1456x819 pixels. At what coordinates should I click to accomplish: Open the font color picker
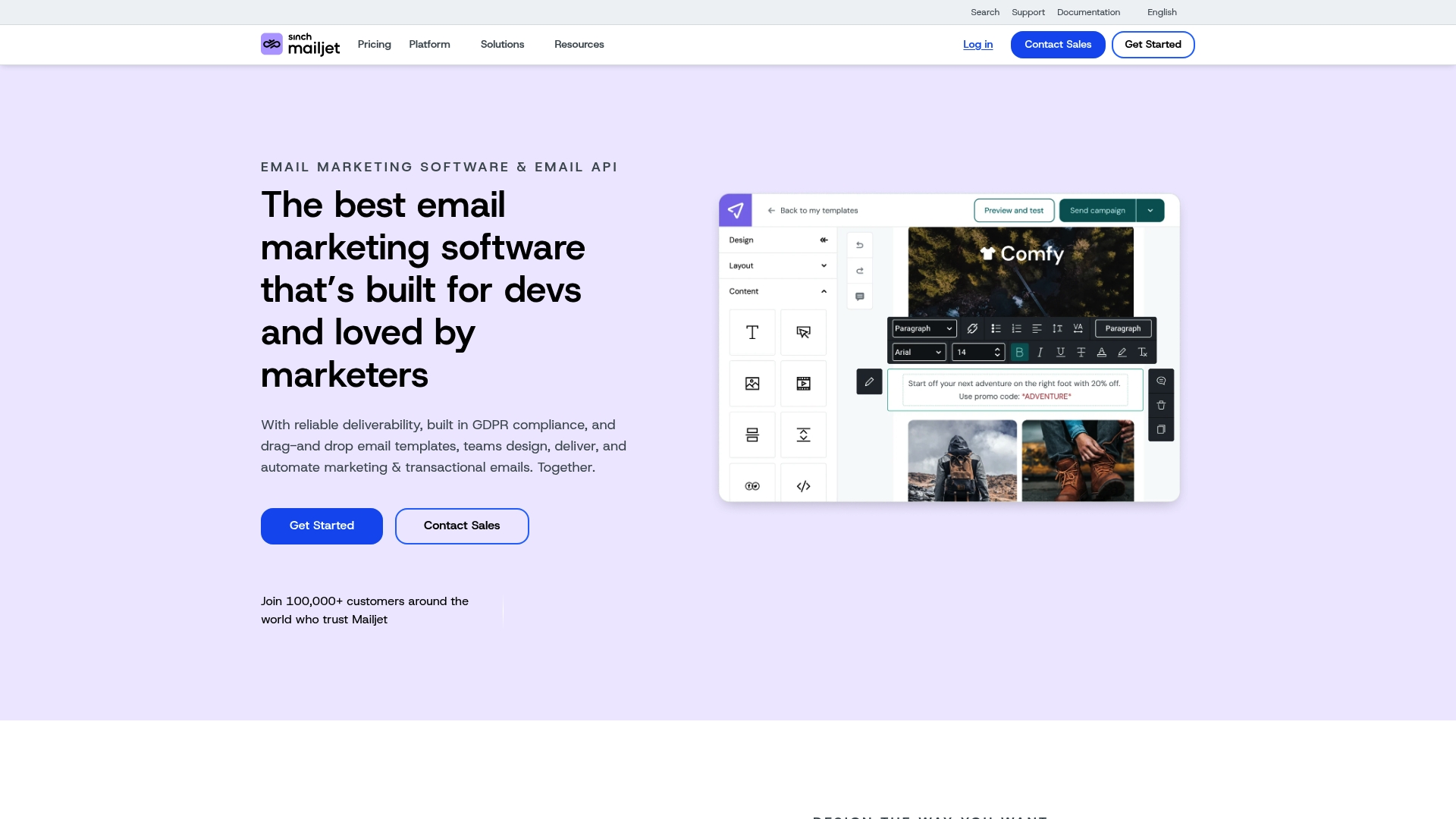(x=1101, y=352)
